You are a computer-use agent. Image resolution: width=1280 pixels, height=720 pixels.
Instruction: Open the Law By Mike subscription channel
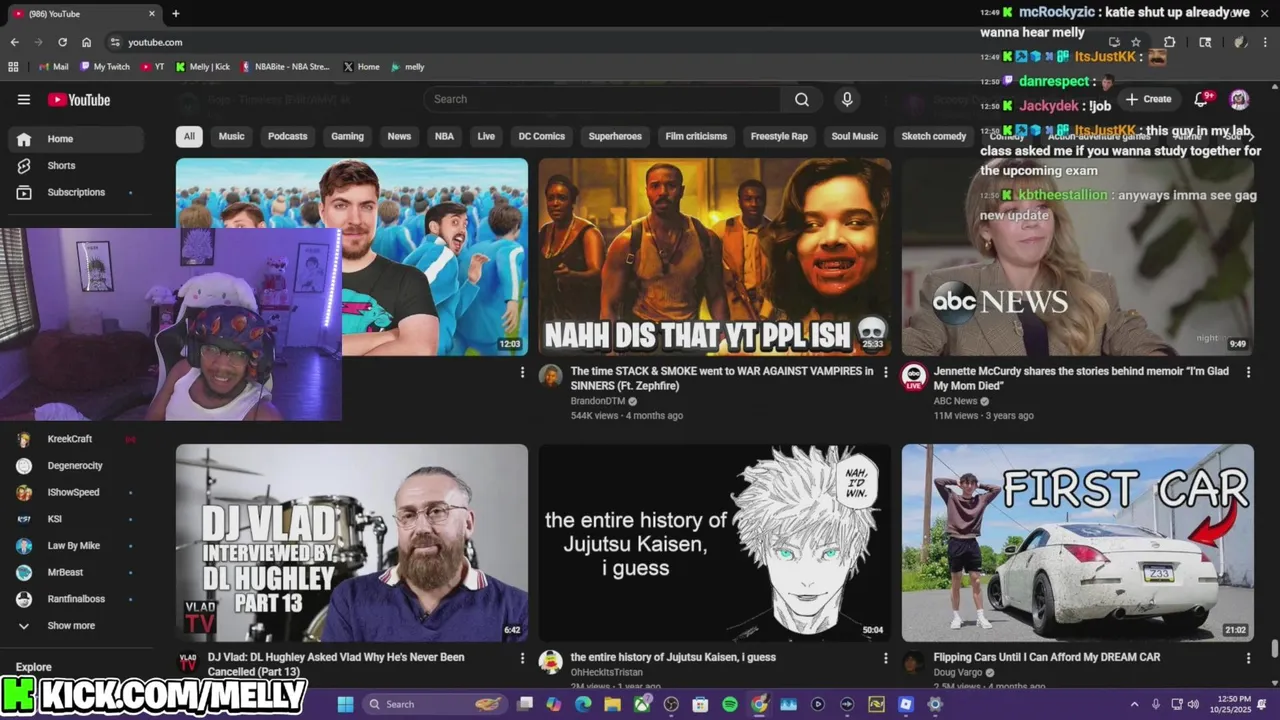(x=76, y=546)
